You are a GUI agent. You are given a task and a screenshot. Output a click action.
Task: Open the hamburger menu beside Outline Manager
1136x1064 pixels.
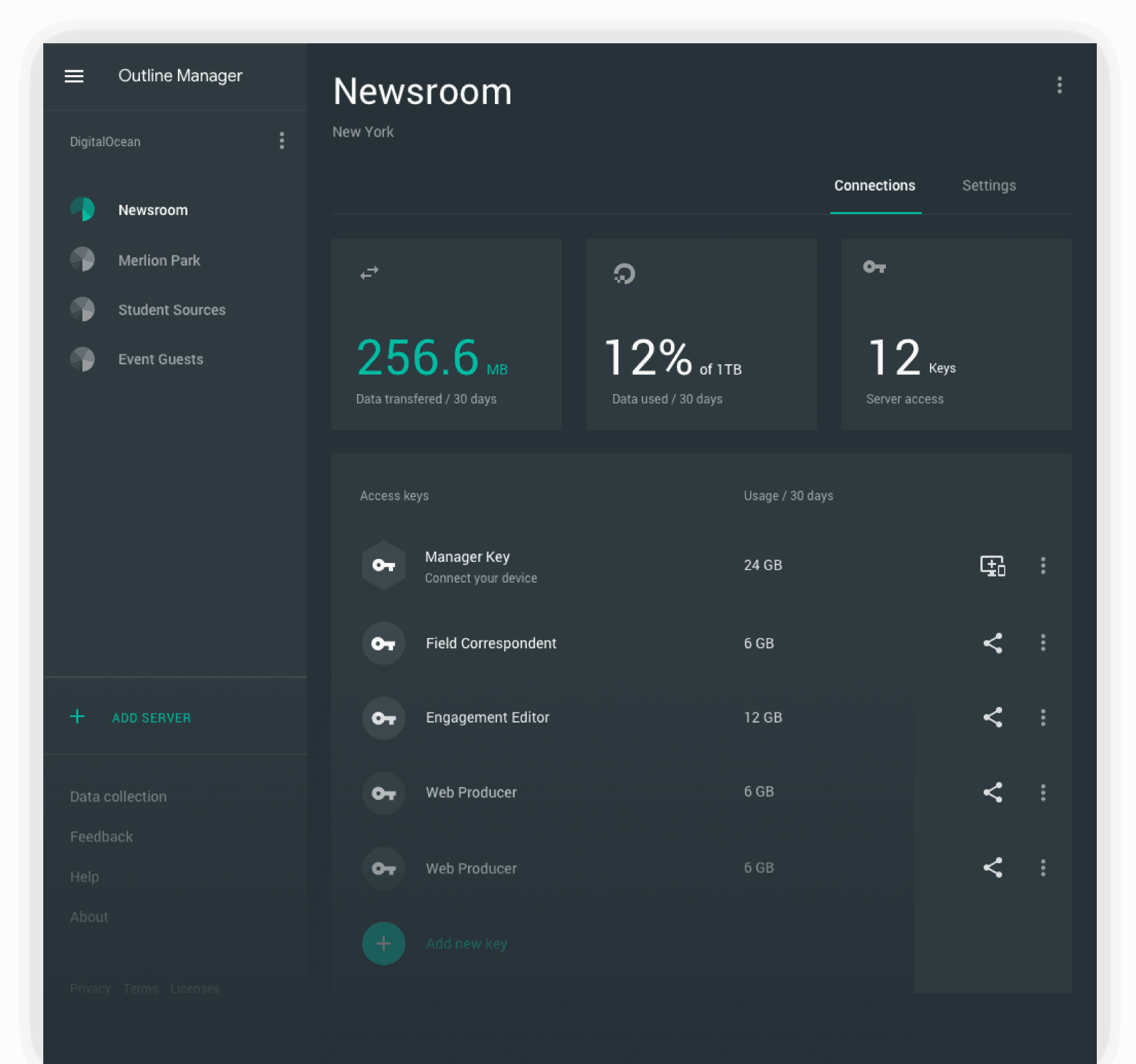click(x=74, y=76)
